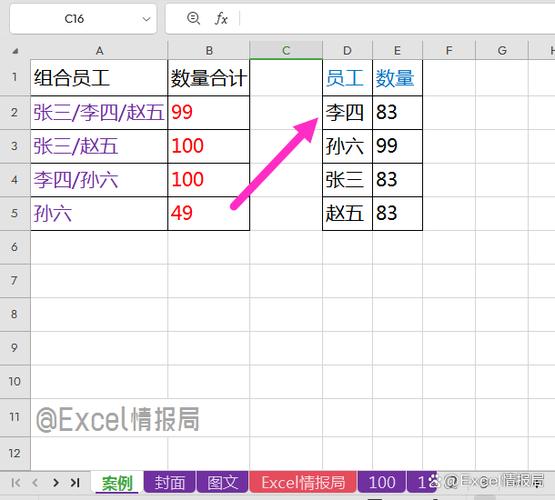
Task: Select row 6 header
Action: click(15, 247)
